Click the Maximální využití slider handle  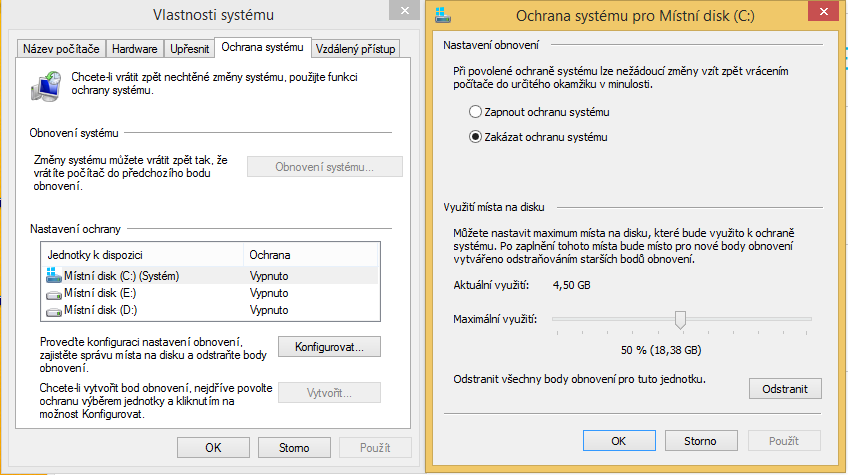pos(680,319)
